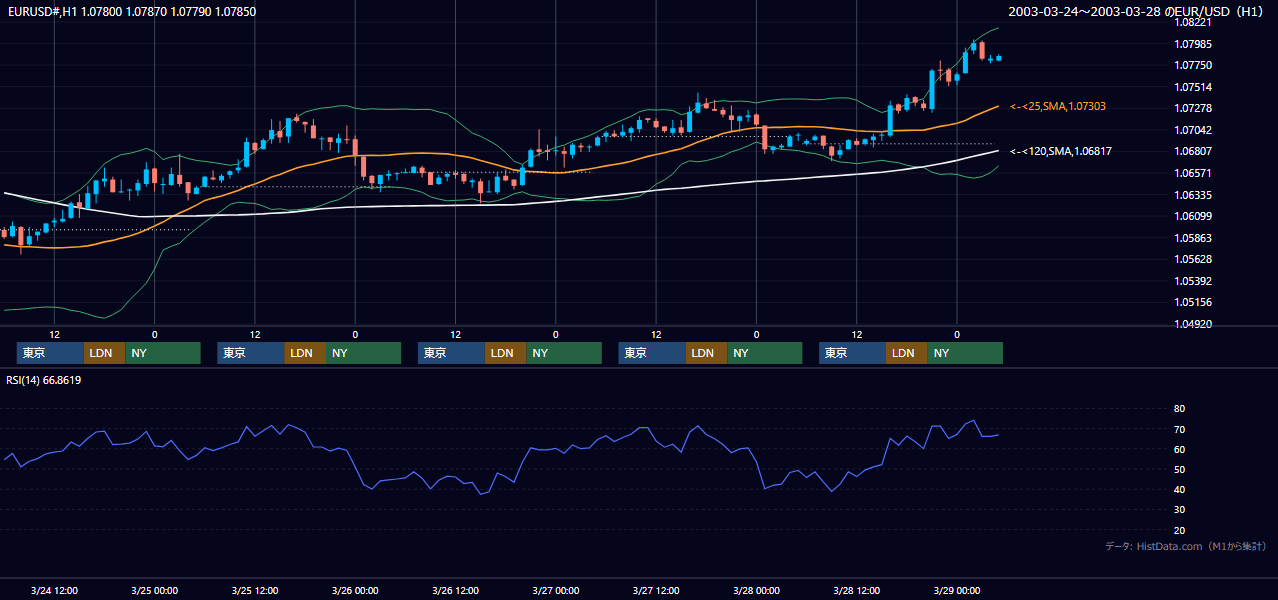Click RSI scale level 70
The height and width of the screenshot is (600, 1278).
tap(1179, 429)
